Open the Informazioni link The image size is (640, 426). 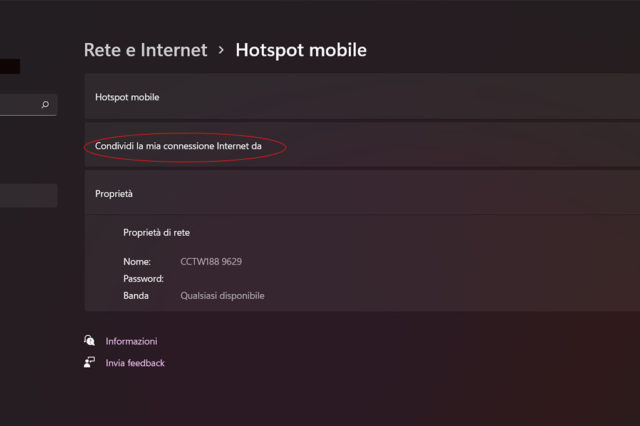[131, 341]
